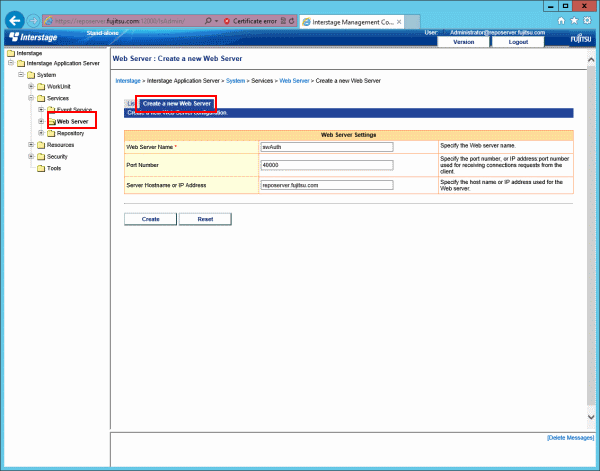Image resolution: width=600 pixels, height=471 pixels.
Task: Click the 'Stand-alone' header text
Action: (103, 33)
